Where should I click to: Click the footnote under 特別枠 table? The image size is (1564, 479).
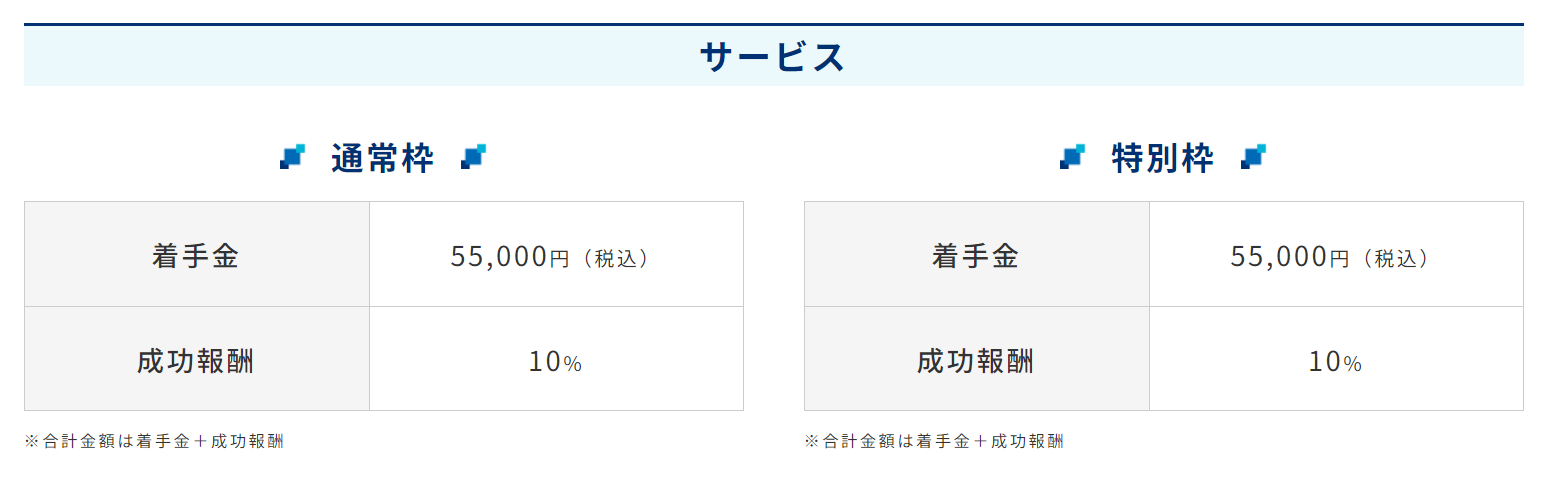tap(934, 441)
